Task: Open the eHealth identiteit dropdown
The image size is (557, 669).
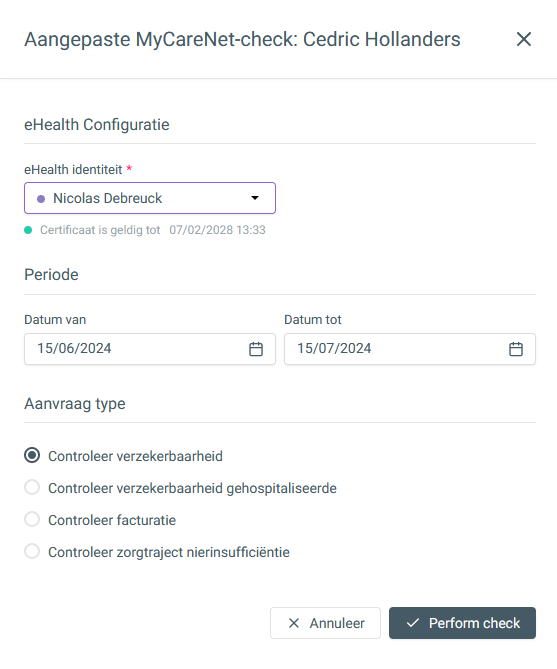Action: coord(150,198)
